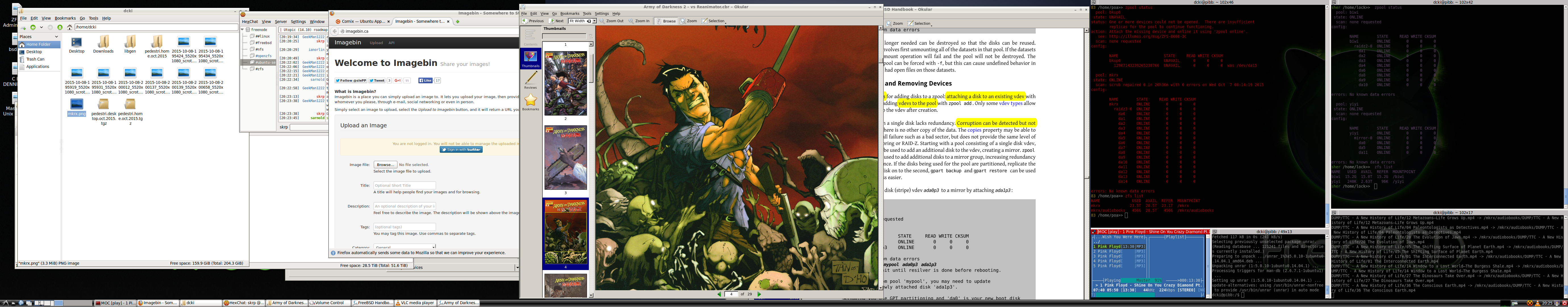Toggle the Browse tool in Okular
Image resolution: width=1568 pixels, height=307 pixels.
click(666, 21)
